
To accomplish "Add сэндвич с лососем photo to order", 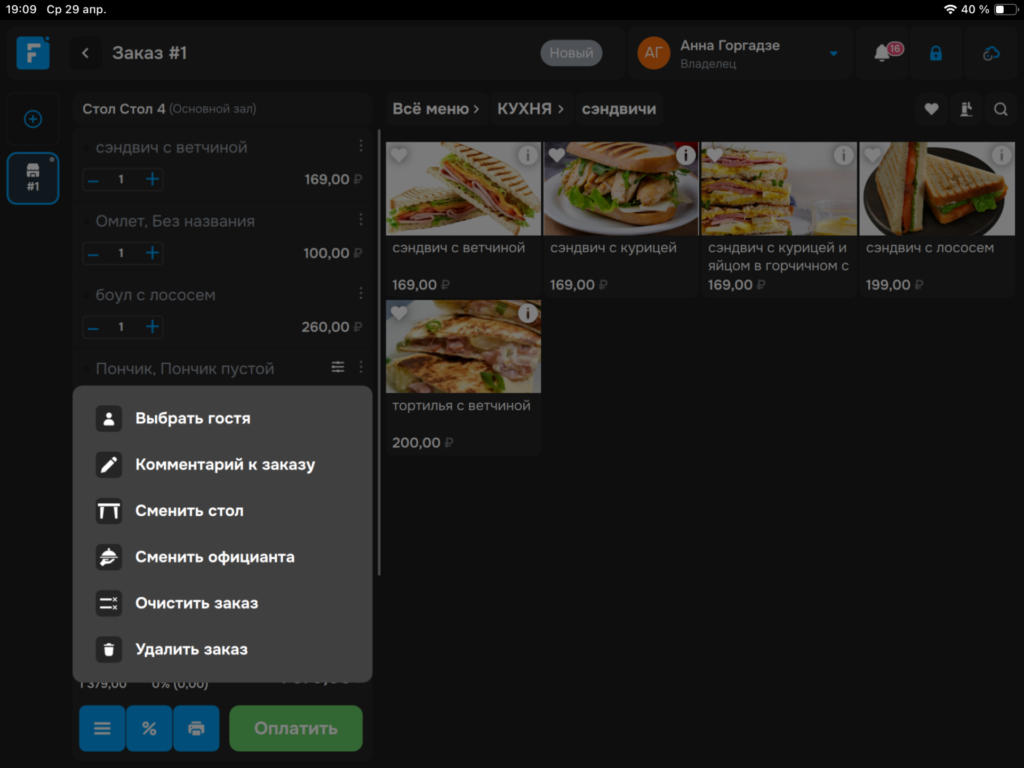I will [x=936, y=189].
